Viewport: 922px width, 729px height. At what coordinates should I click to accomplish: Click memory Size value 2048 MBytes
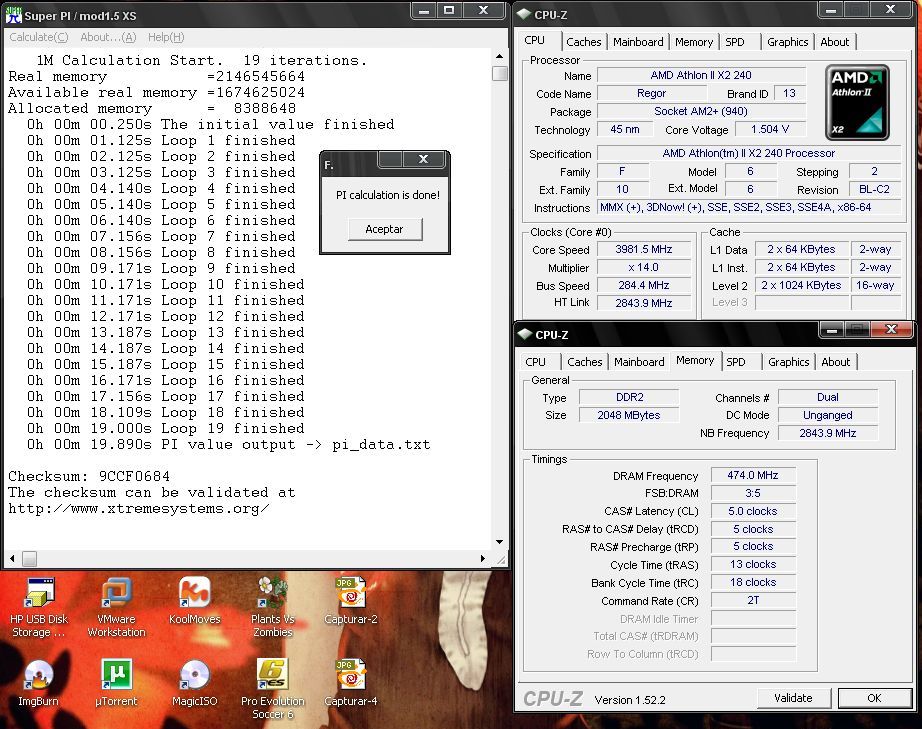[629, 415]
